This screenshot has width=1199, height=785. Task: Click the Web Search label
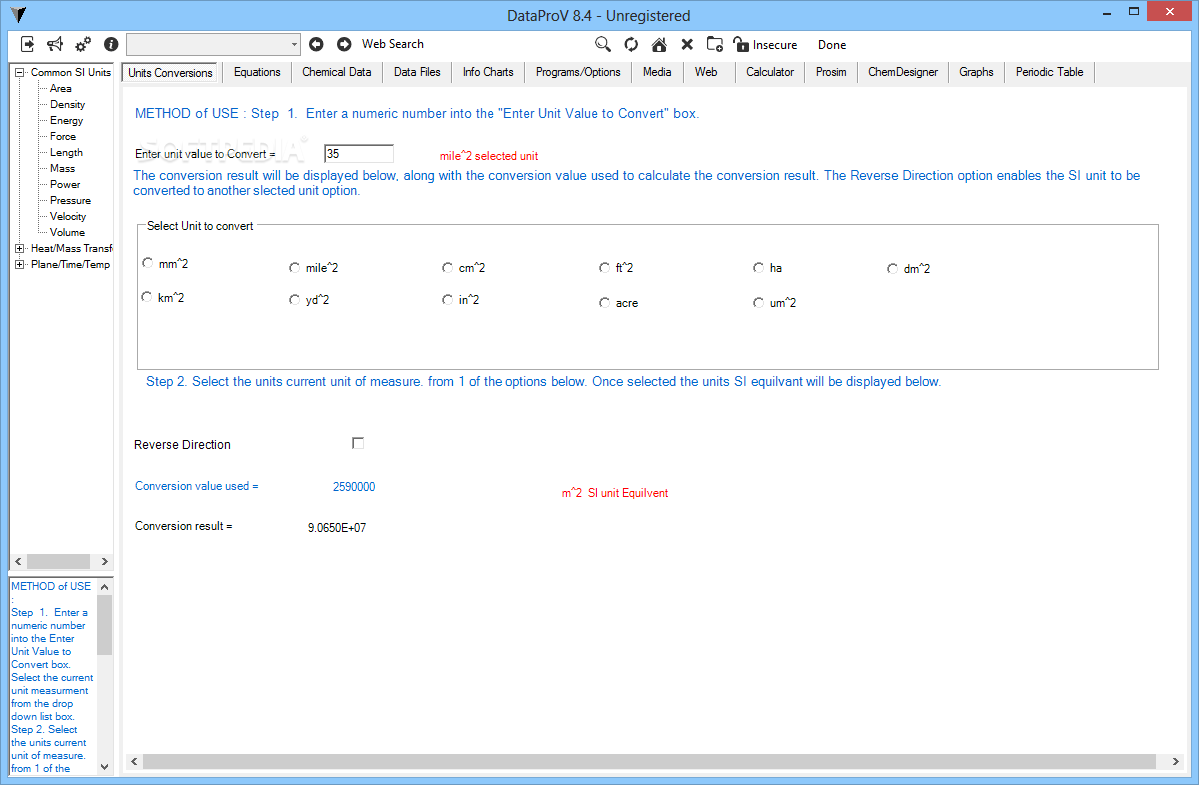[x=392, y=44]
